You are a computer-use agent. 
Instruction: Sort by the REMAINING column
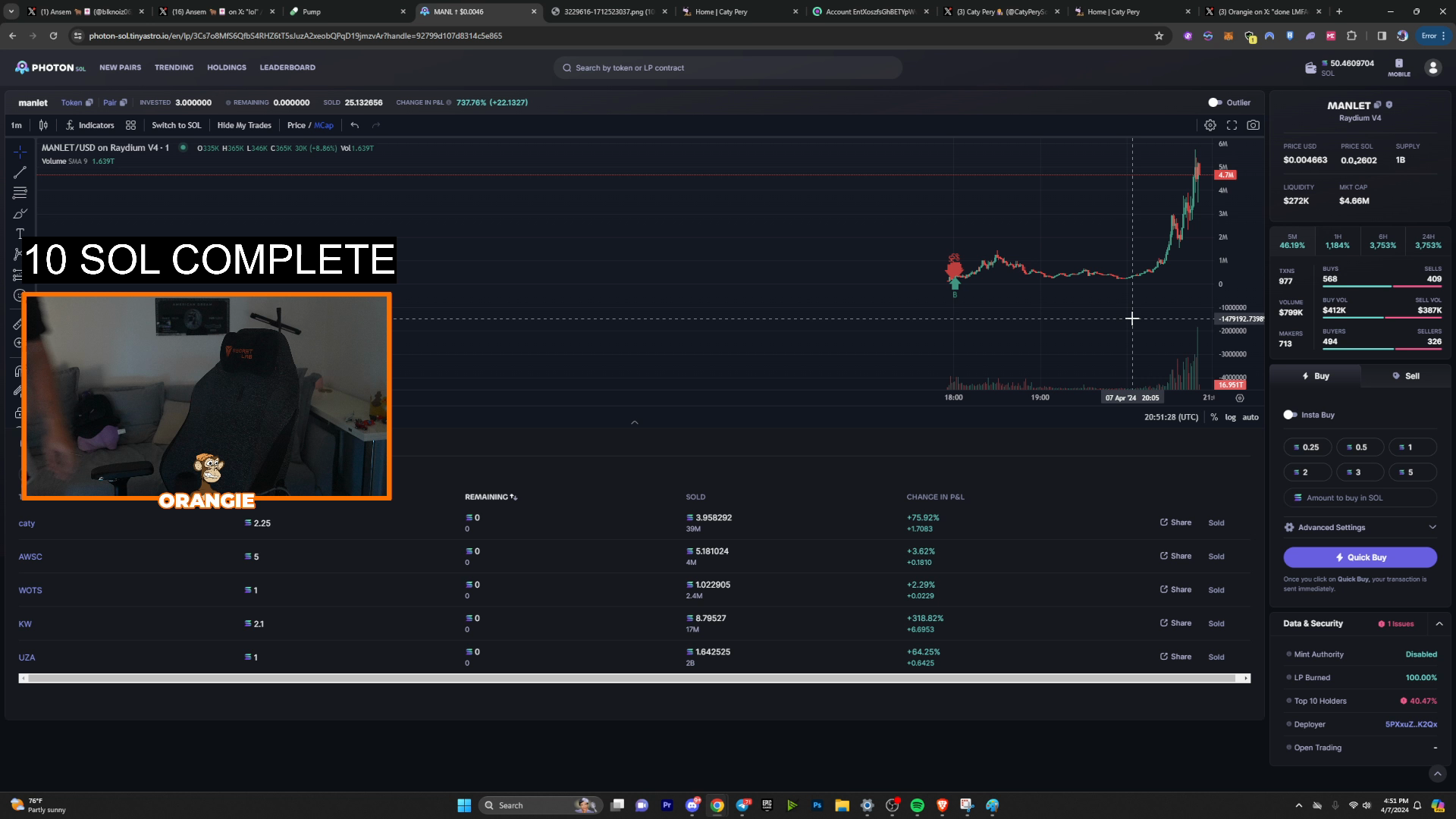(x=491, y=497)
